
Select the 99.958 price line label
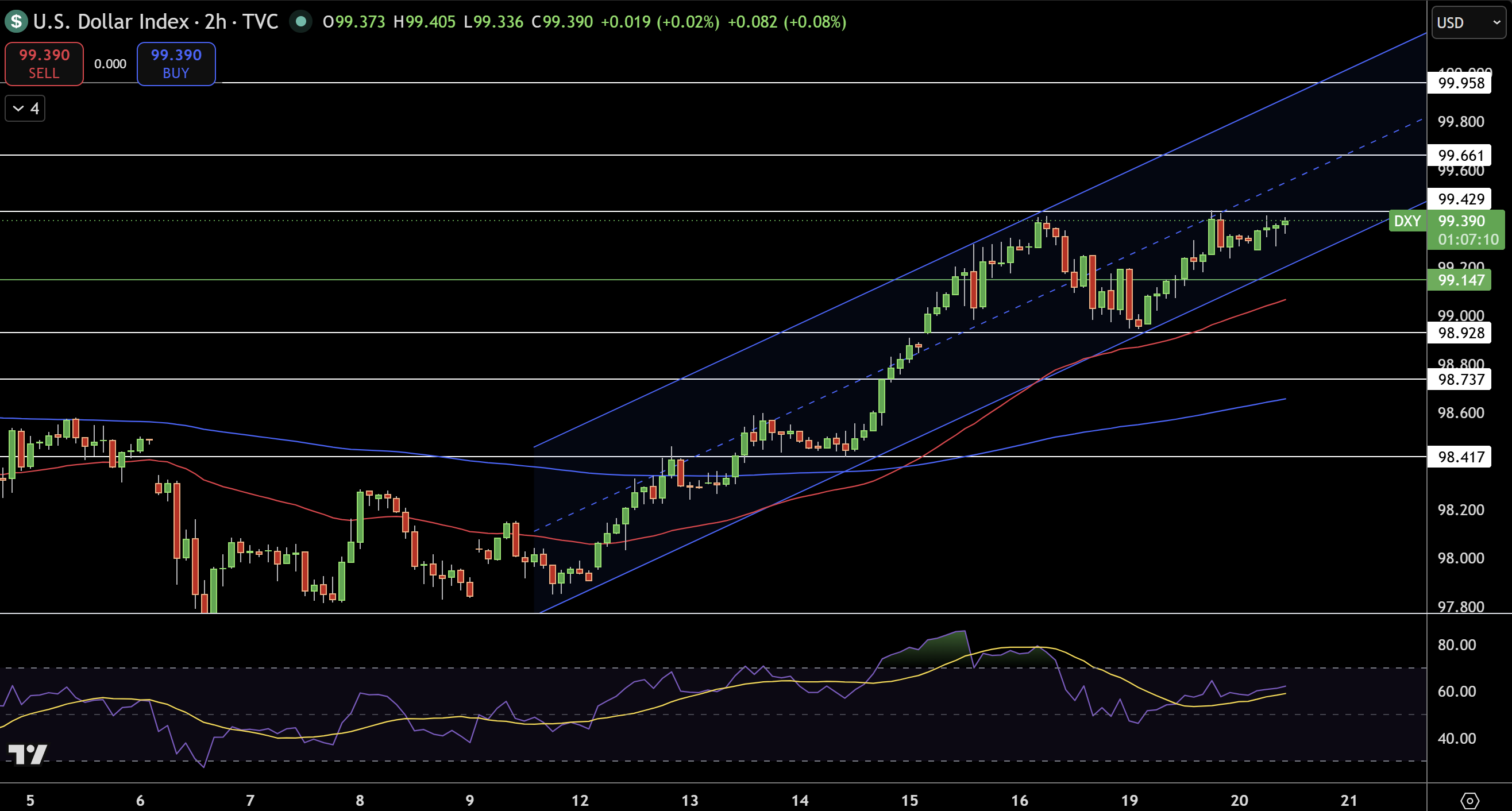(x=1460, y=83)
